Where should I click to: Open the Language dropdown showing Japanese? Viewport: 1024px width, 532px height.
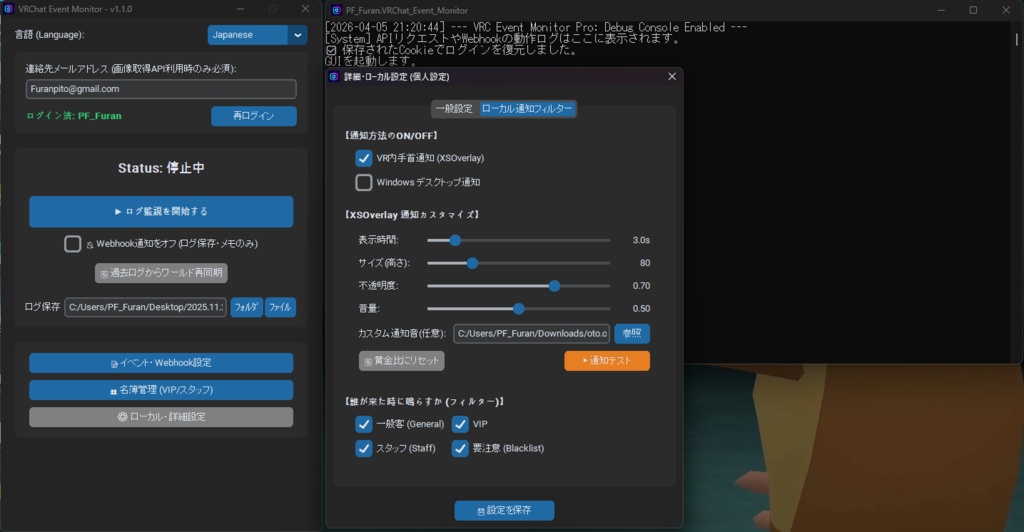(x=257, y=35)
